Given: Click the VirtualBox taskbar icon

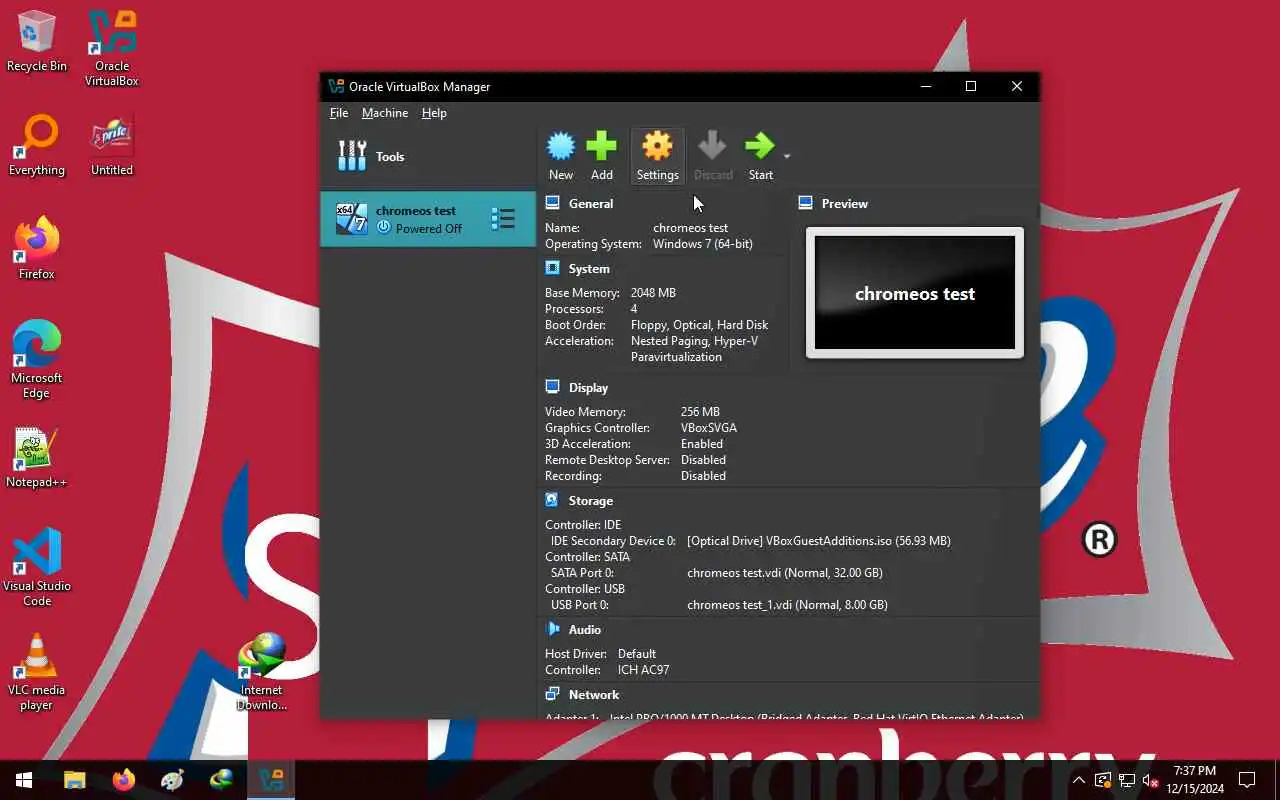Looking at the screenshot, I should pyautogui.click(x=270, y=780).
